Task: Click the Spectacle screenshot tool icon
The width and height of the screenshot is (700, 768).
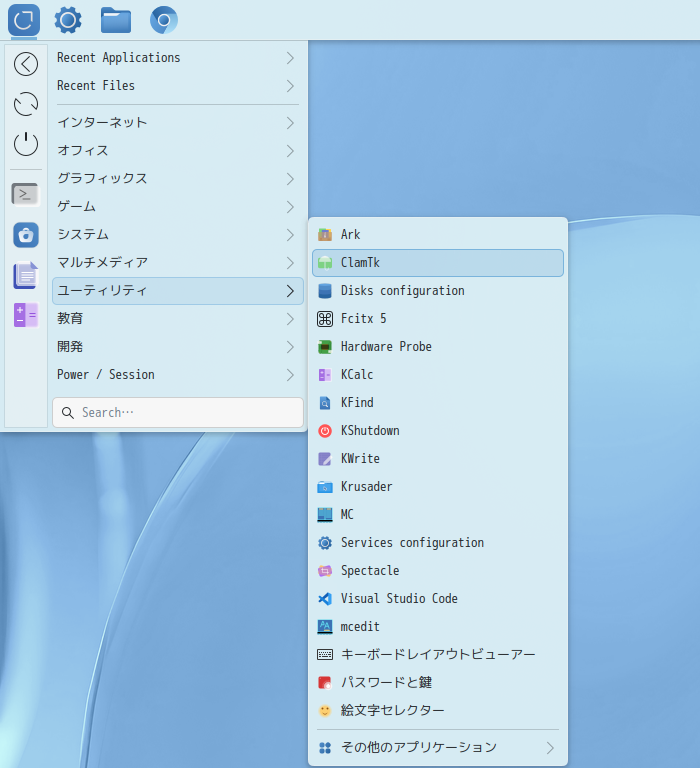Action: [324, 571]
